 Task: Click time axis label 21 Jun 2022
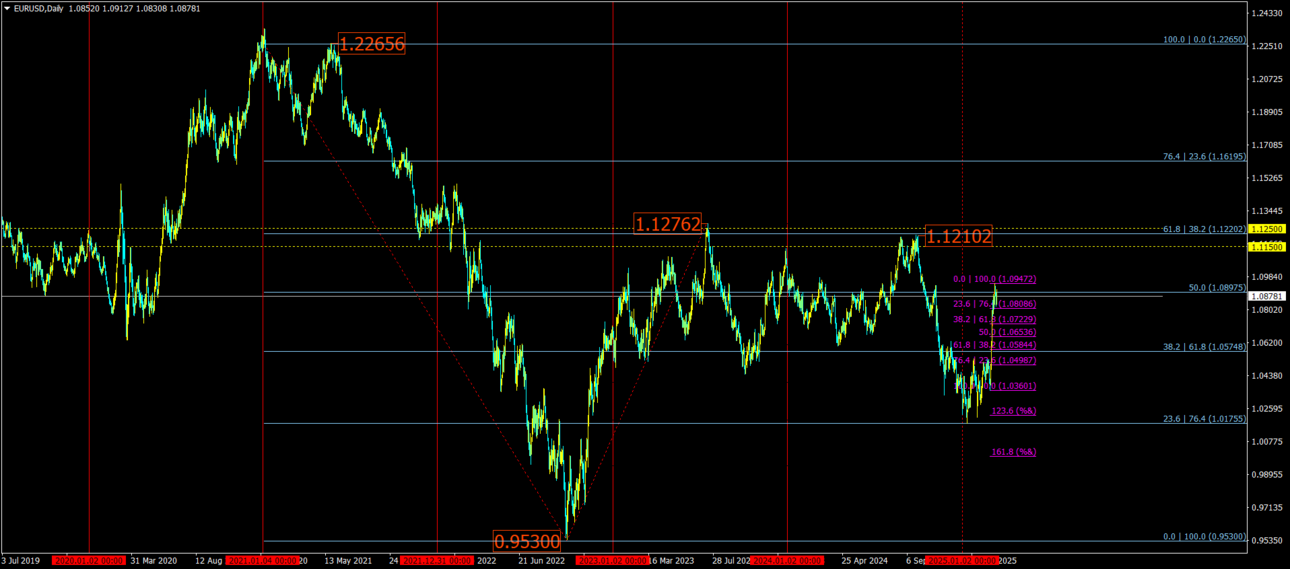click(541, 562)
